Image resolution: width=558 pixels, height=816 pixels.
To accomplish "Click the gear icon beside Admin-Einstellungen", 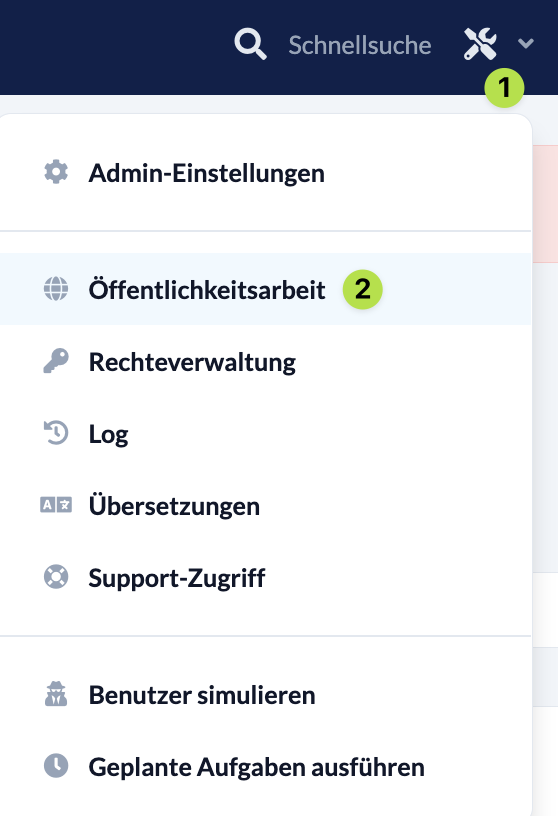I will 56,172.
